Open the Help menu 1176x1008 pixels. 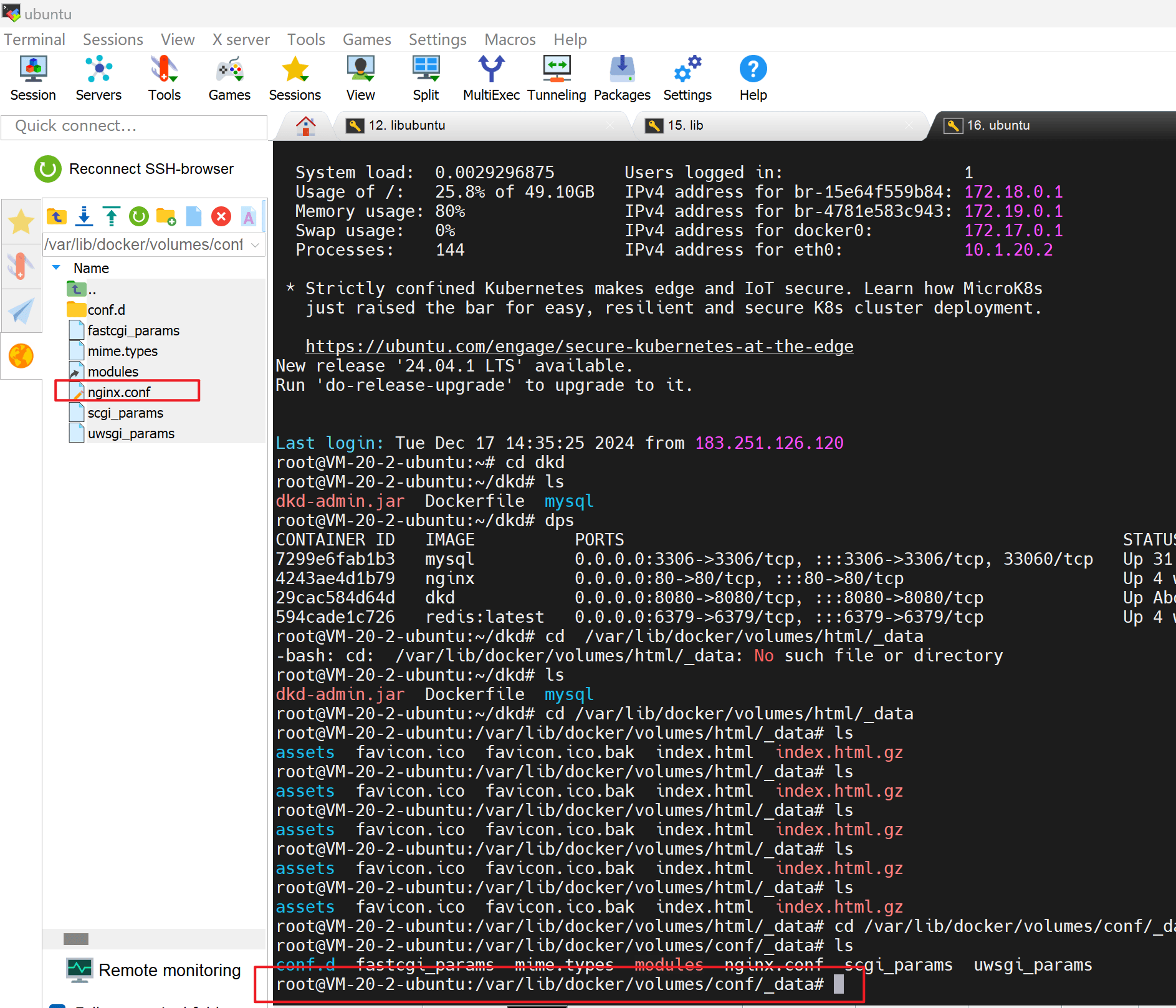point(570,39)
